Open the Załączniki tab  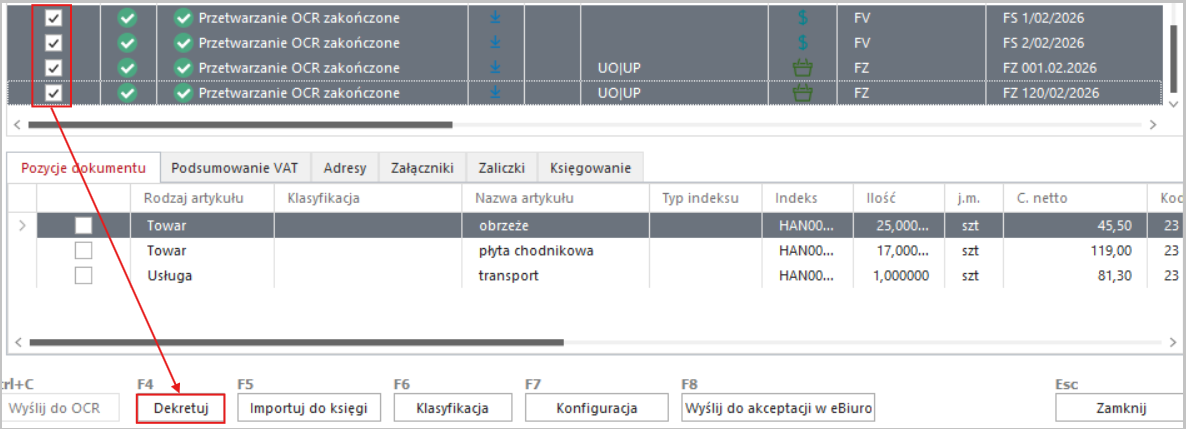[x=422, y=168]
